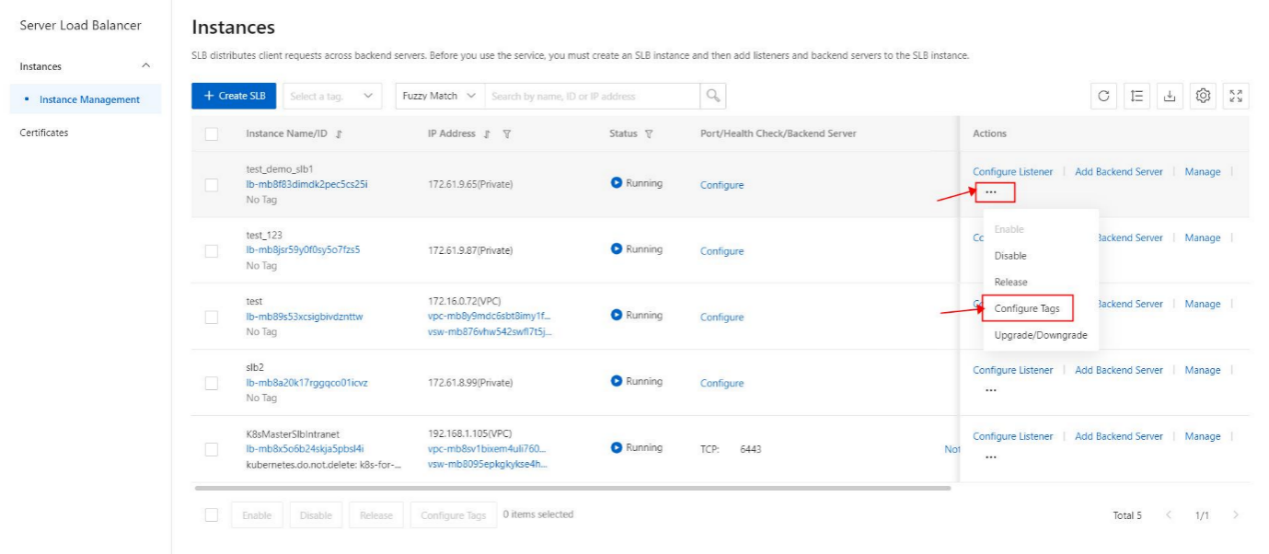Open the lb-mb8jsr59y0f0sy5o7fzs5 instance link
This screenshot has height=554, width=1269.
pos(303,250)
